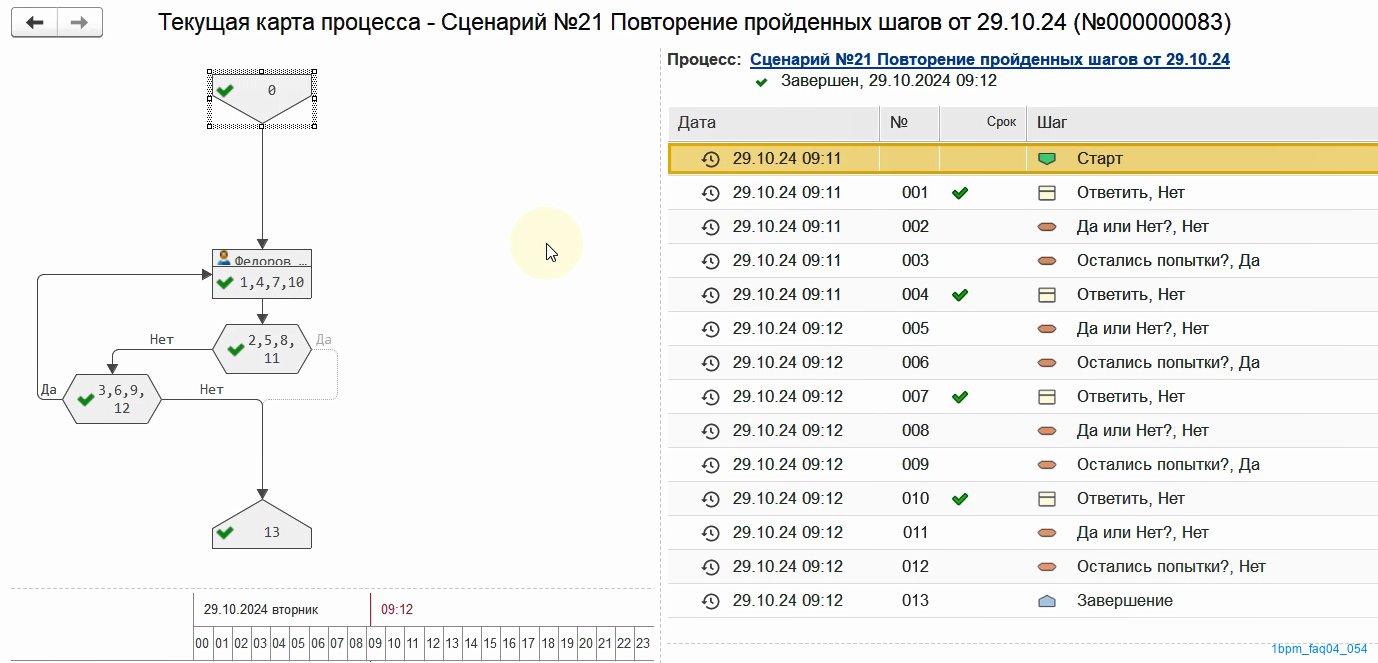
Task: Click number cell 006
Action: (915, 363)
